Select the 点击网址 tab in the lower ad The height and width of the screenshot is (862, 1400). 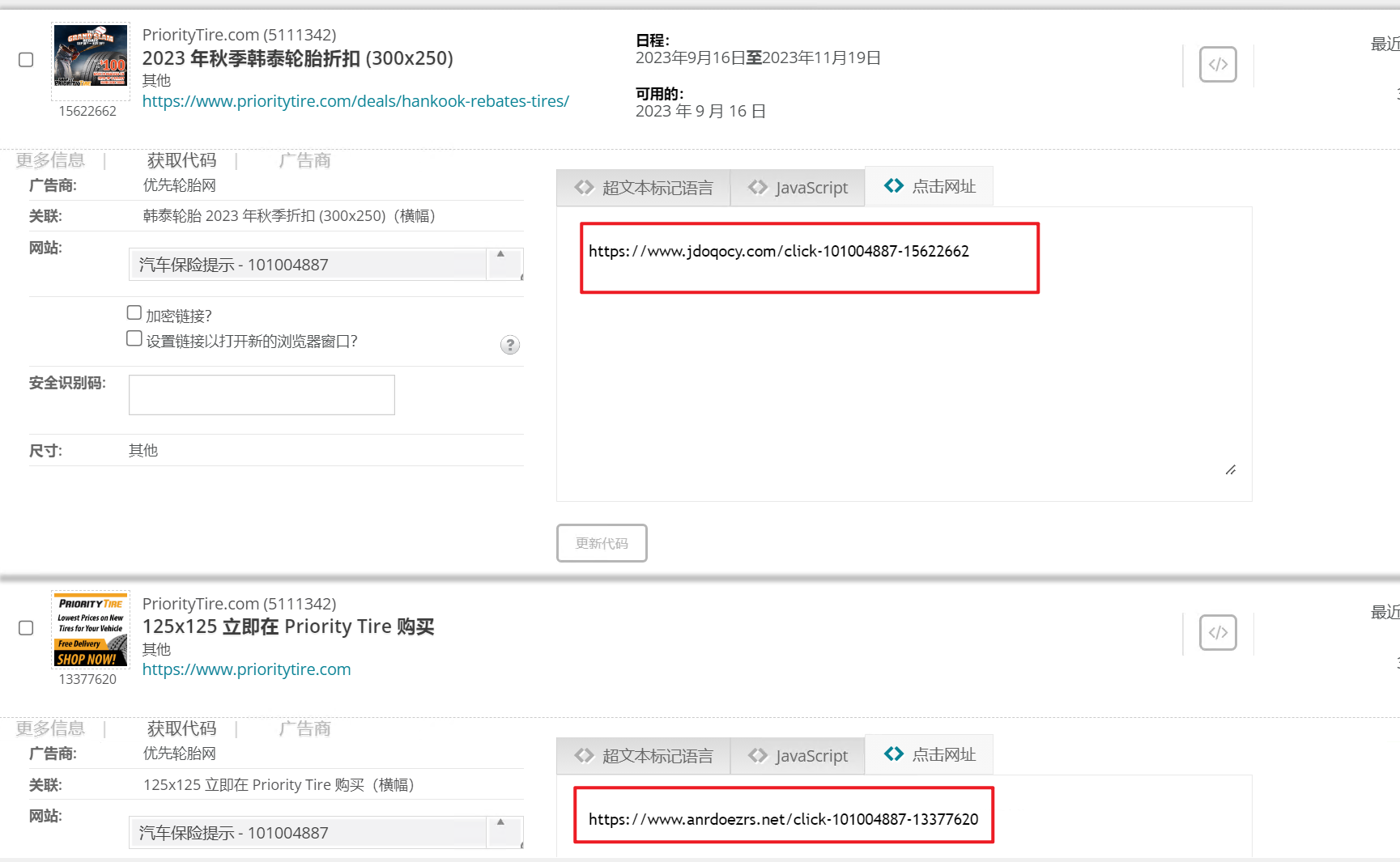[x=930, y=754]
